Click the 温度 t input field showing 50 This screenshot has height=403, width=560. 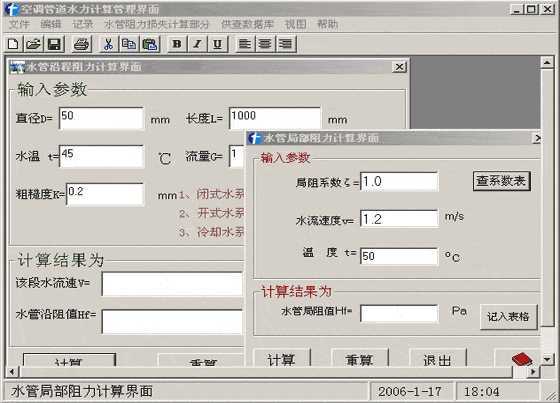click(x=399, y=257)
